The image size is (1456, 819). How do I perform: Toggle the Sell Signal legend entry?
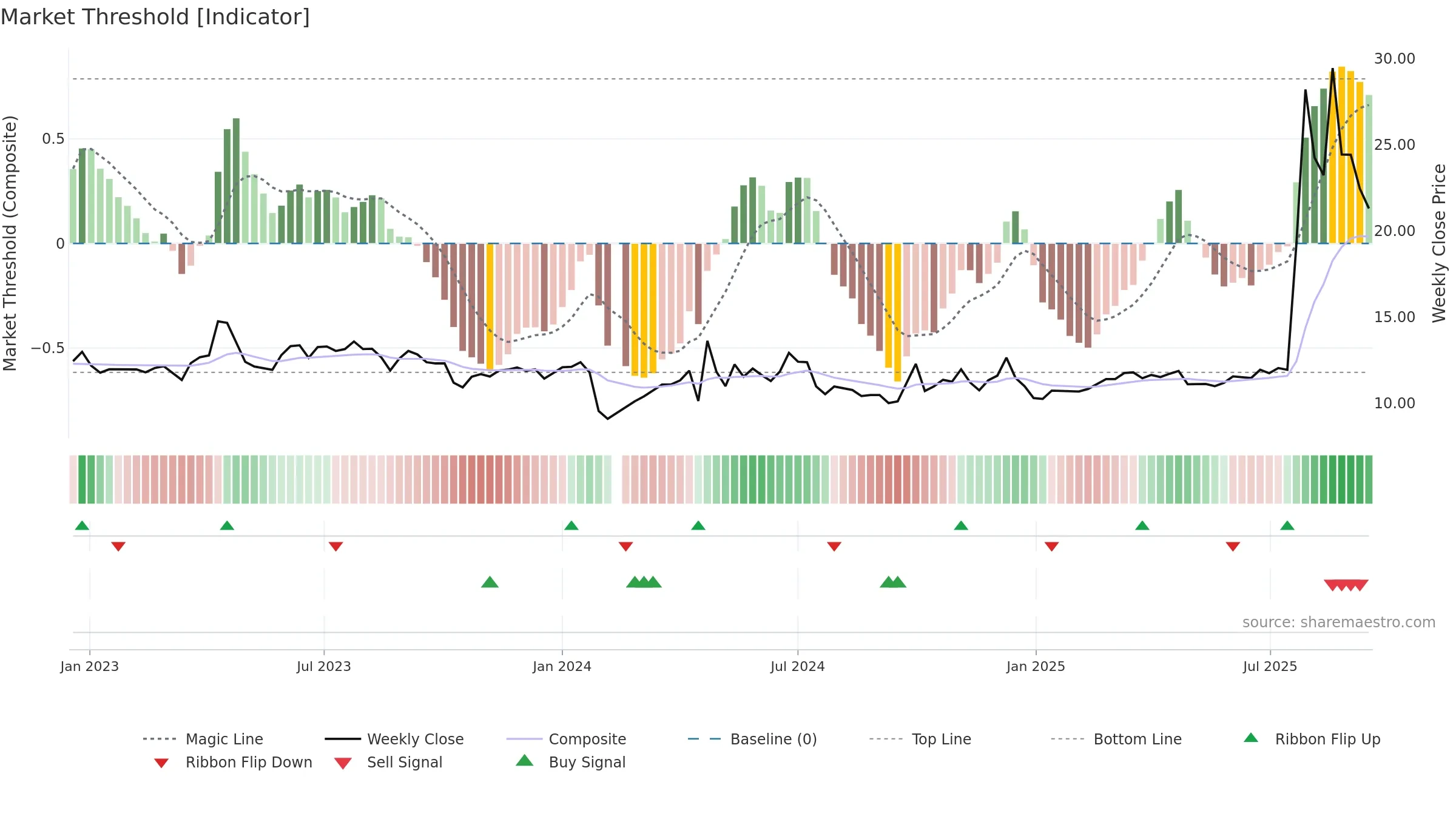(388, 762)
